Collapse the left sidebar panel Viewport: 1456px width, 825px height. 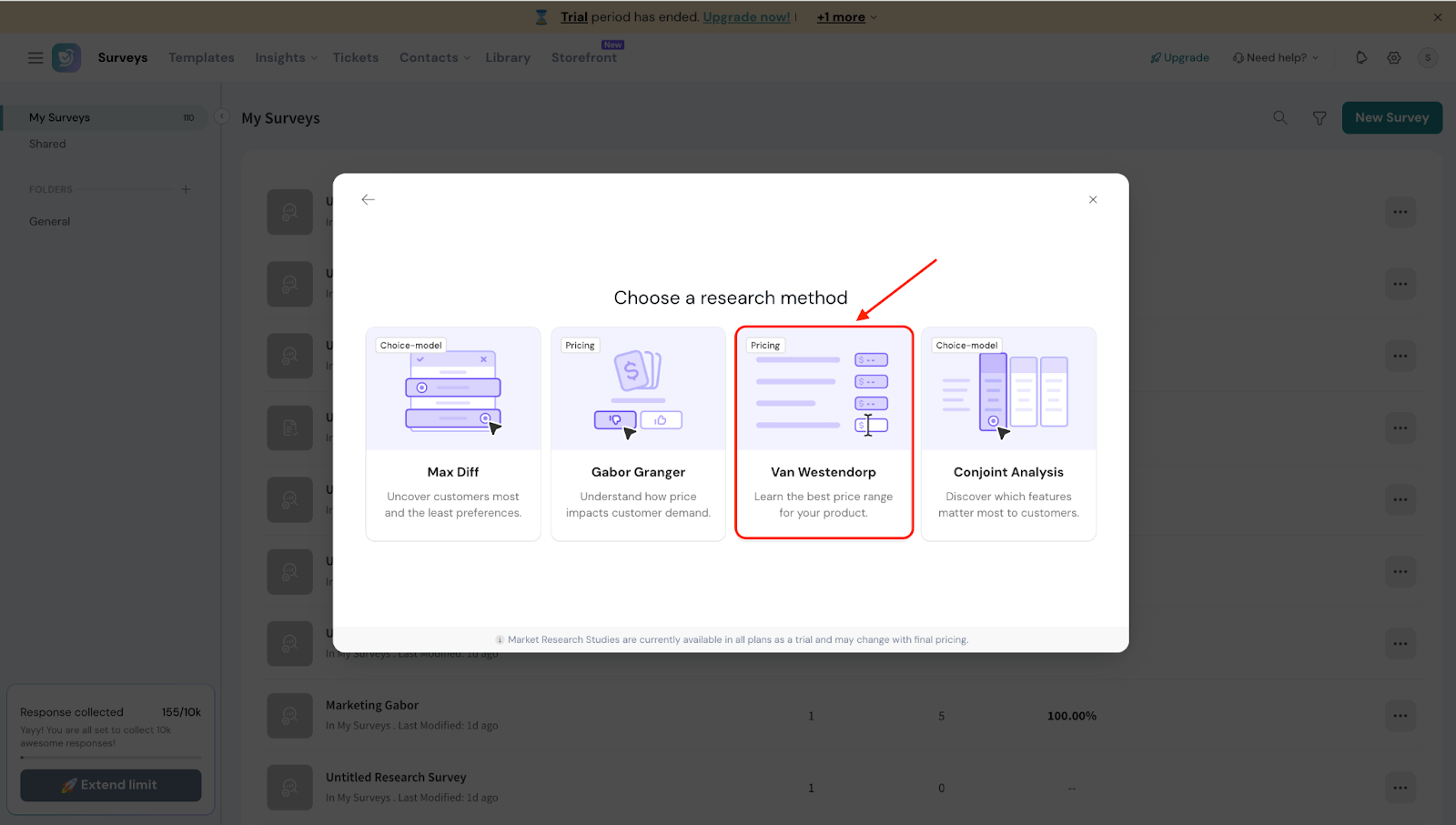tap(221, 116)
